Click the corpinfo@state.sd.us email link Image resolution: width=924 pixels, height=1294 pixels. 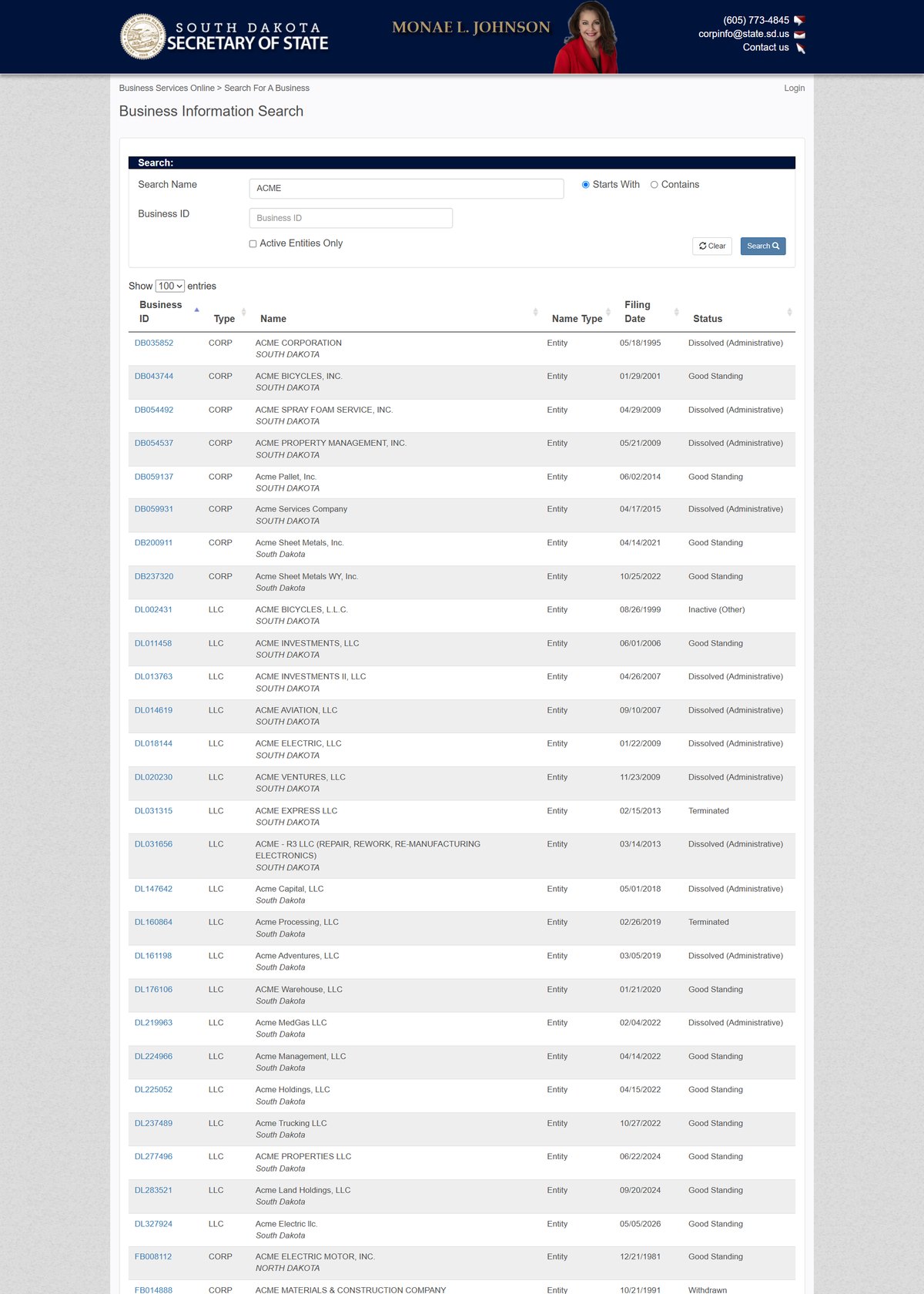tap(744, 34)
